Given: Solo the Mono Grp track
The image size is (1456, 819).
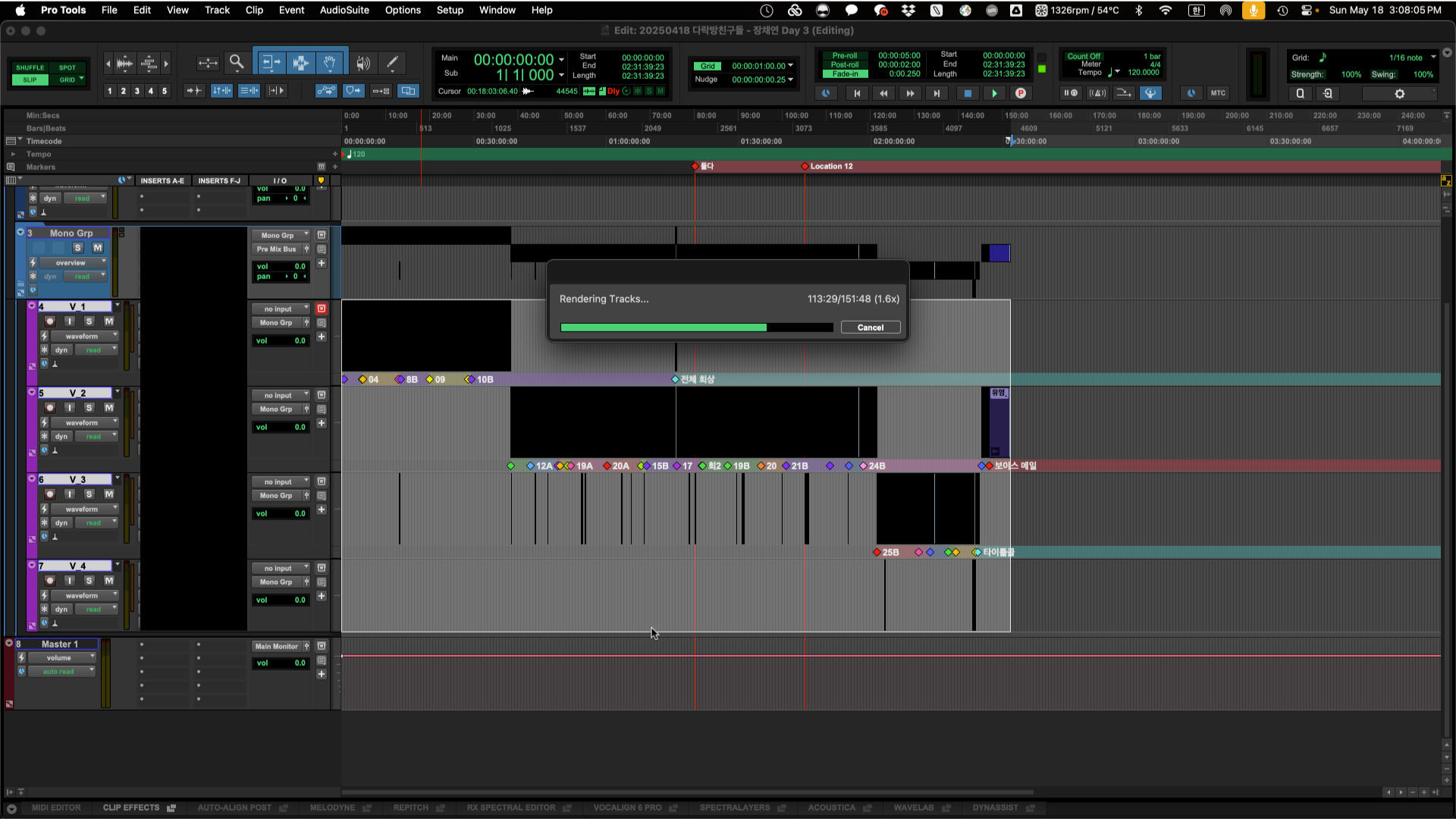Looking at the screenshot, I should click(x=77, y=248).
